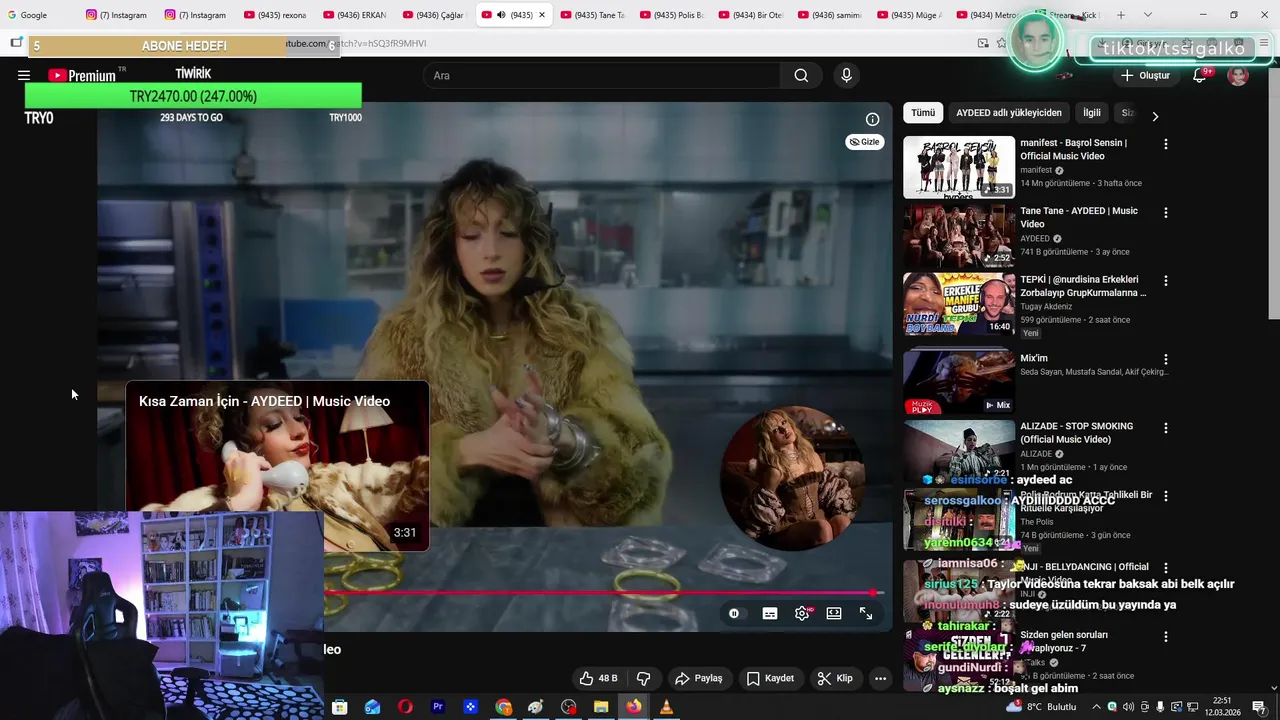Screen dimensions: 1280x720
Task: Open Microsoft Store from the taskbar
Action: pyautogui.click(x=340, y=707)
